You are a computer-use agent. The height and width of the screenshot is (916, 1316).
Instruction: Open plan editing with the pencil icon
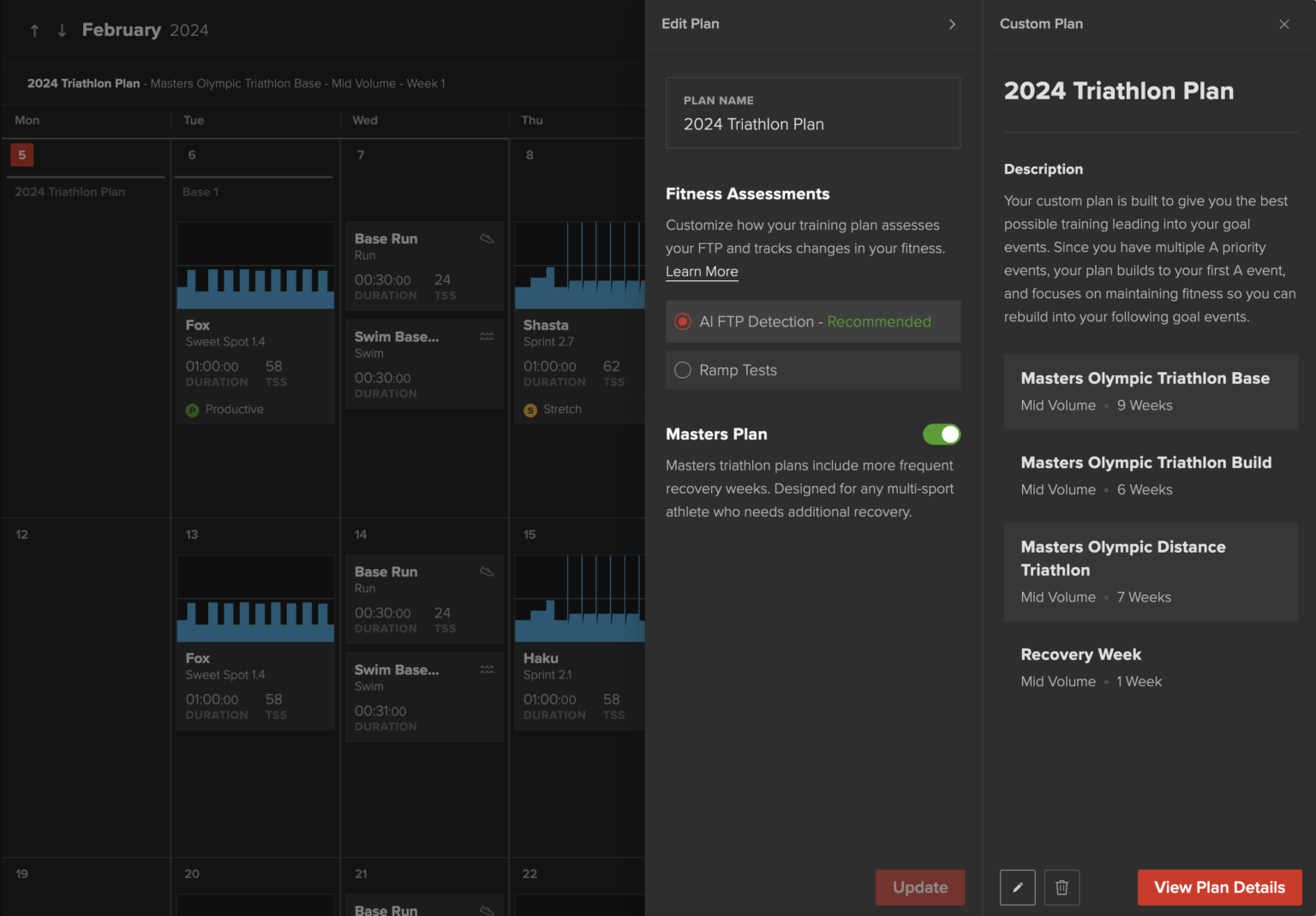(x=1017, y=887)
